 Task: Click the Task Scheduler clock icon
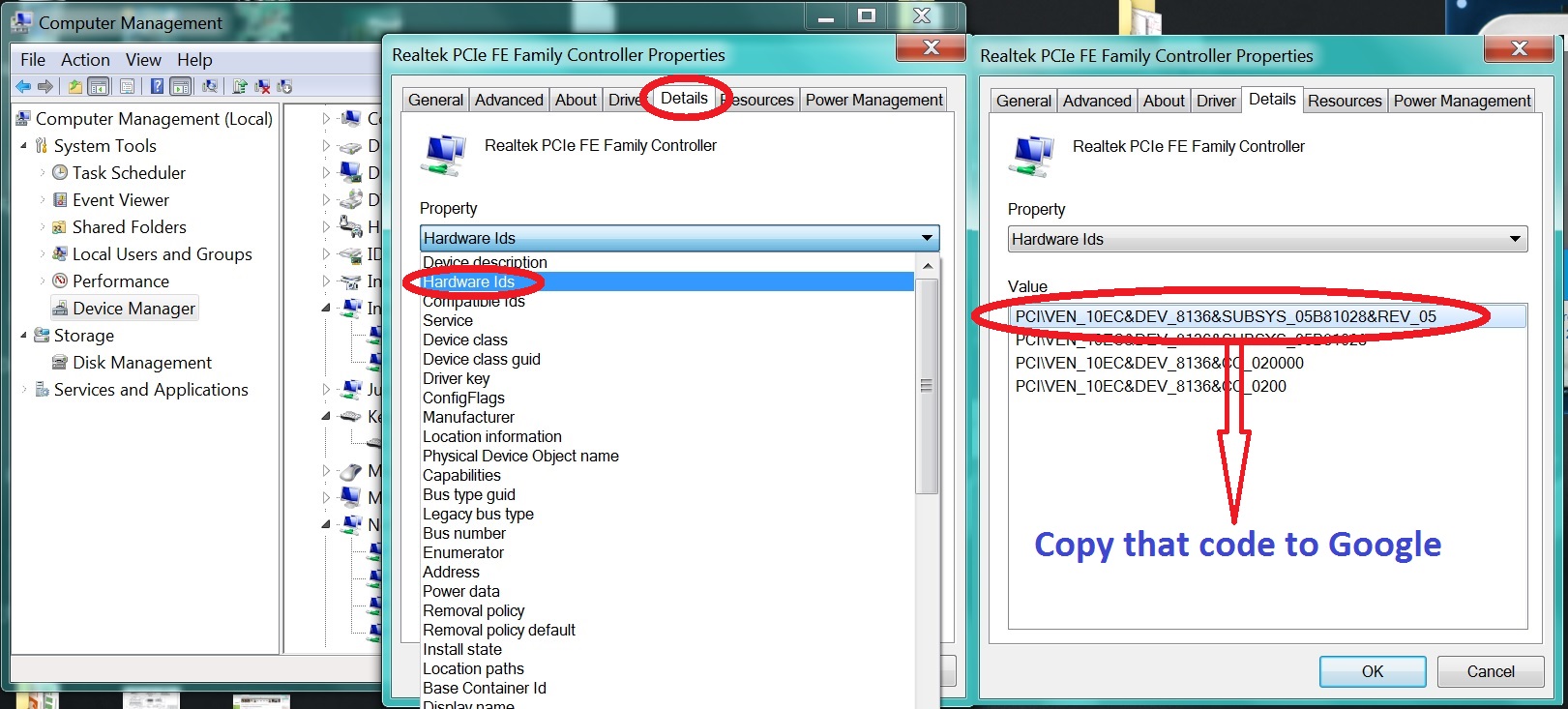pyautogui.click(x=60, y=173)
